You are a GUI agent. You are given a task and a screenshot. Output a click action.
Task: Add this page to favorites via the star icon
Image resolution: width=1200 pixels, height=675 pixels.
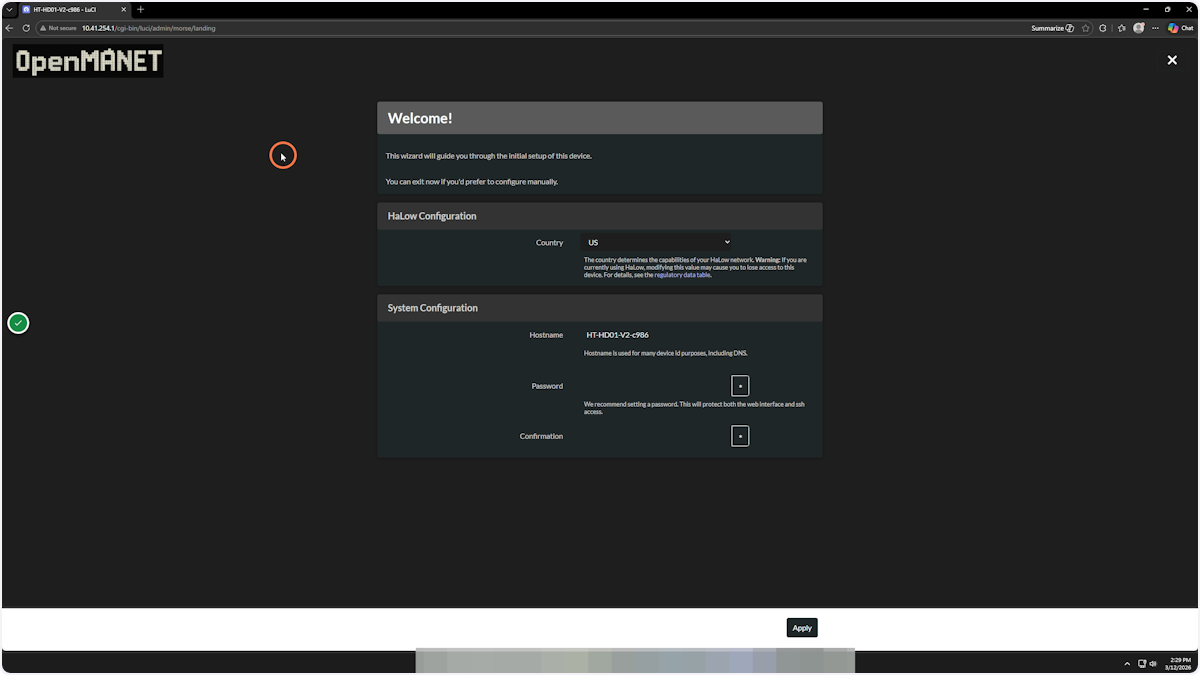(1086, 28)
